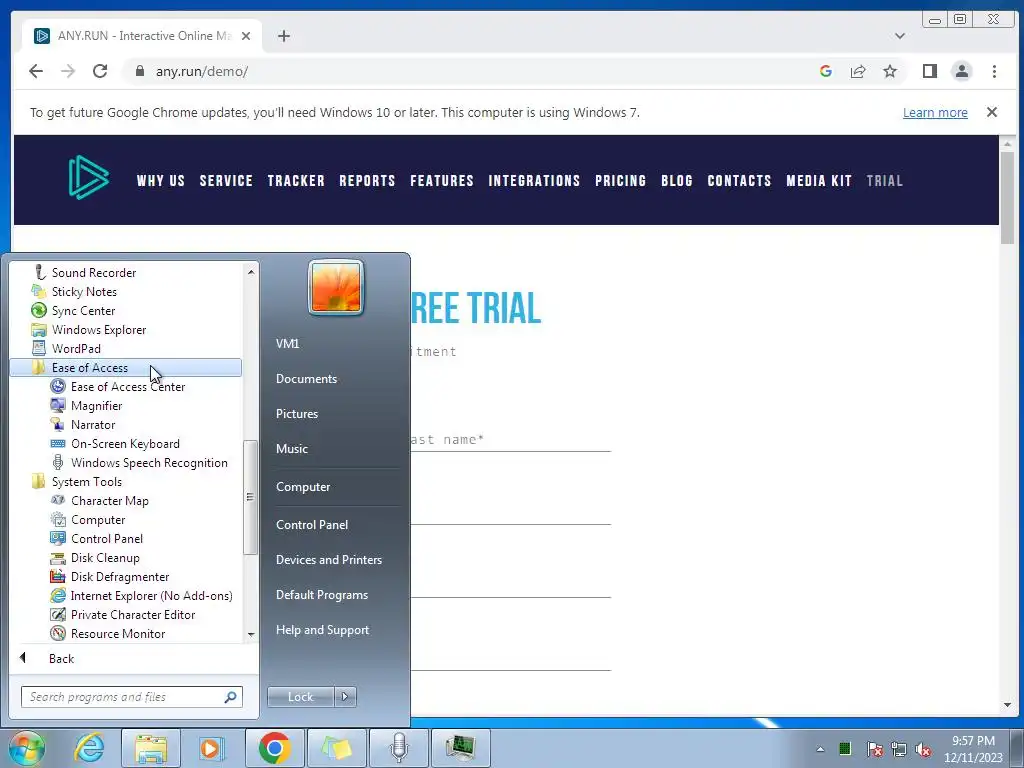
Task: Open a new Chrome tab
Action: [283, 36]
